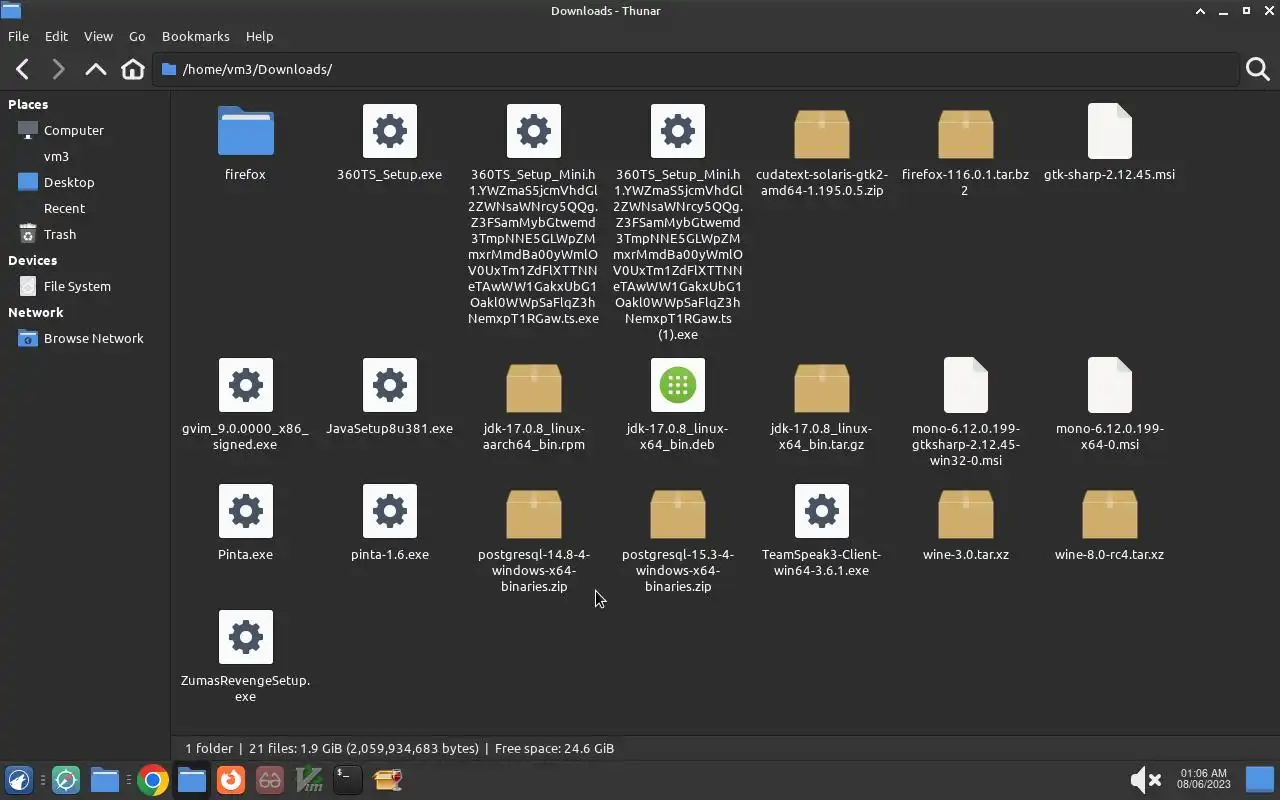Switch to active Thunar window in taskbar
The image size is (1280, 800).
click(192, 780)
